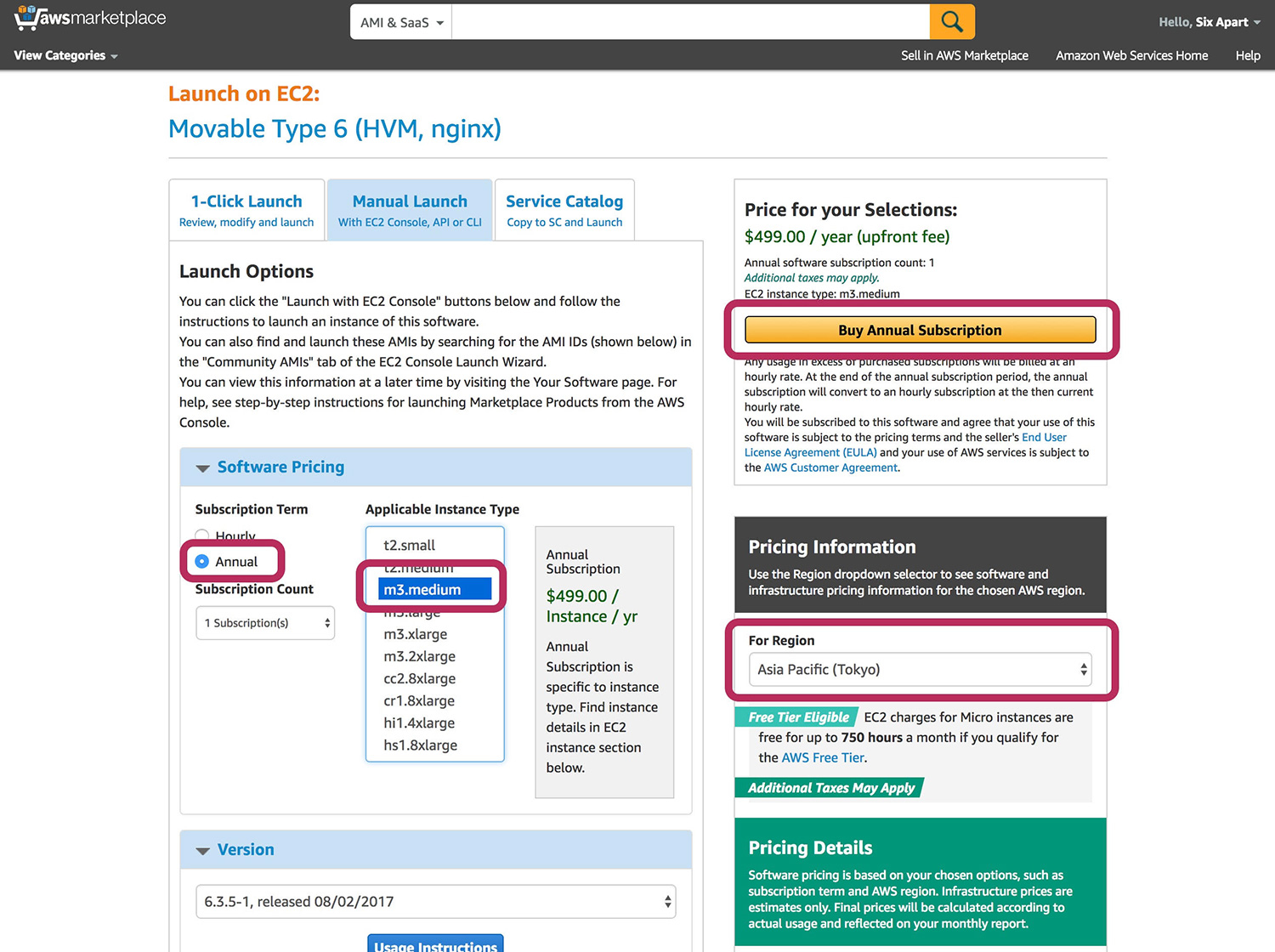
Task: Open the Help link in header
Action: coord(1247,55)
